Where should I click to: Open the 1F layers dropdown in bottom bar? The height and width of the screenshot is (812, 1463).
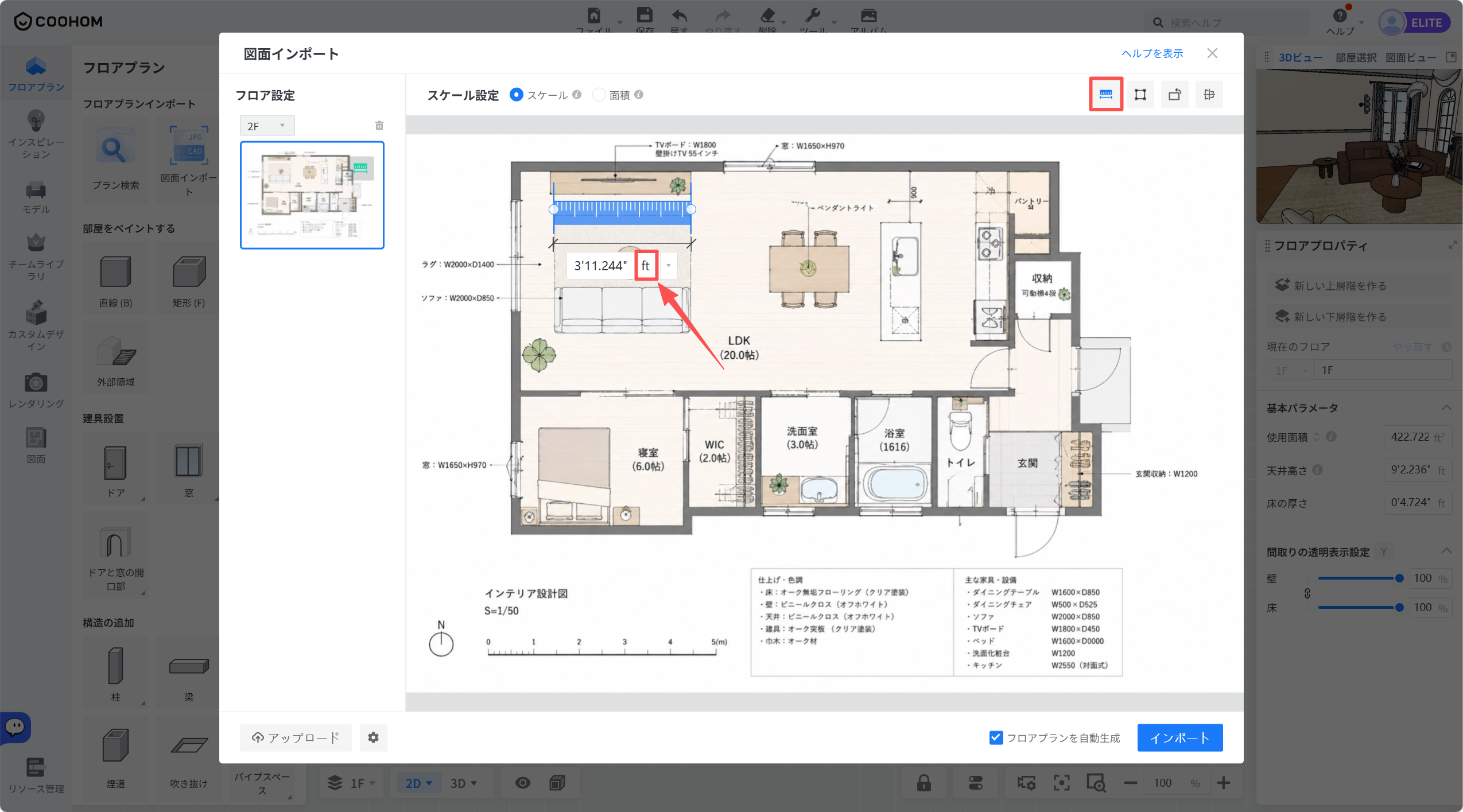click(x=351, y=783)
